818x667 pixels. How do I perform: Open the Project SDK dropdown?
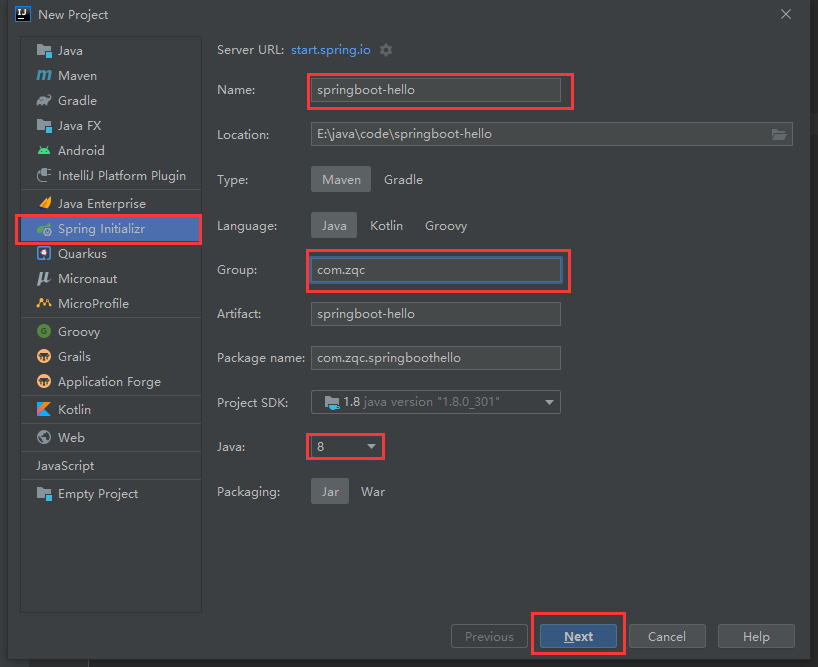[436, 402]
